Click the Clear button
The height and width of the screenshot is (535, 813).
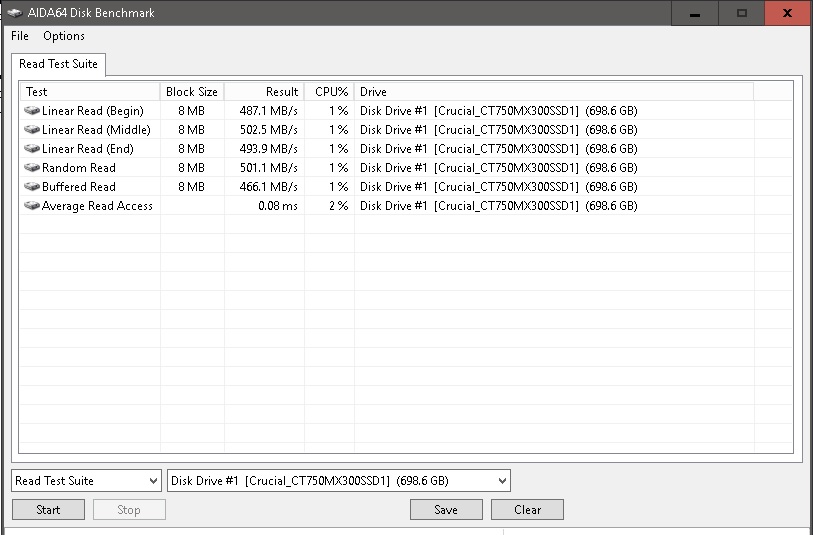pos(527,510)
